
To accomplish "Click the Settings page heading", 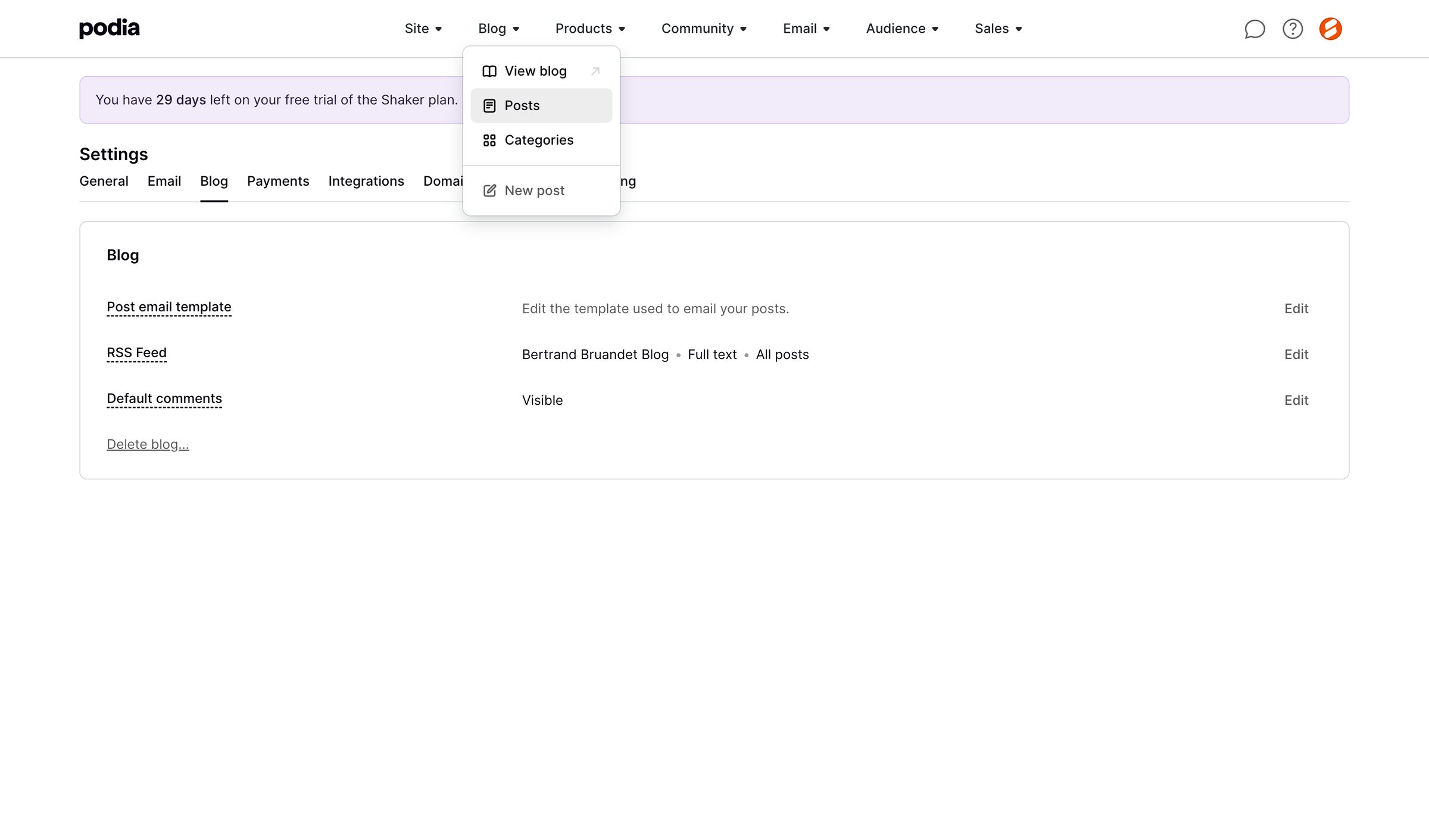I will click(114, 154).
